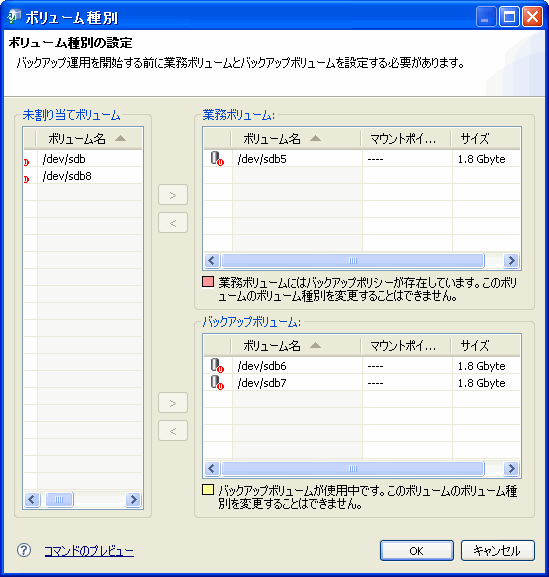Click the ---- mount point of /dev/sdb5
The width and height of the screenshot is (549, 577).
[375, 159]
